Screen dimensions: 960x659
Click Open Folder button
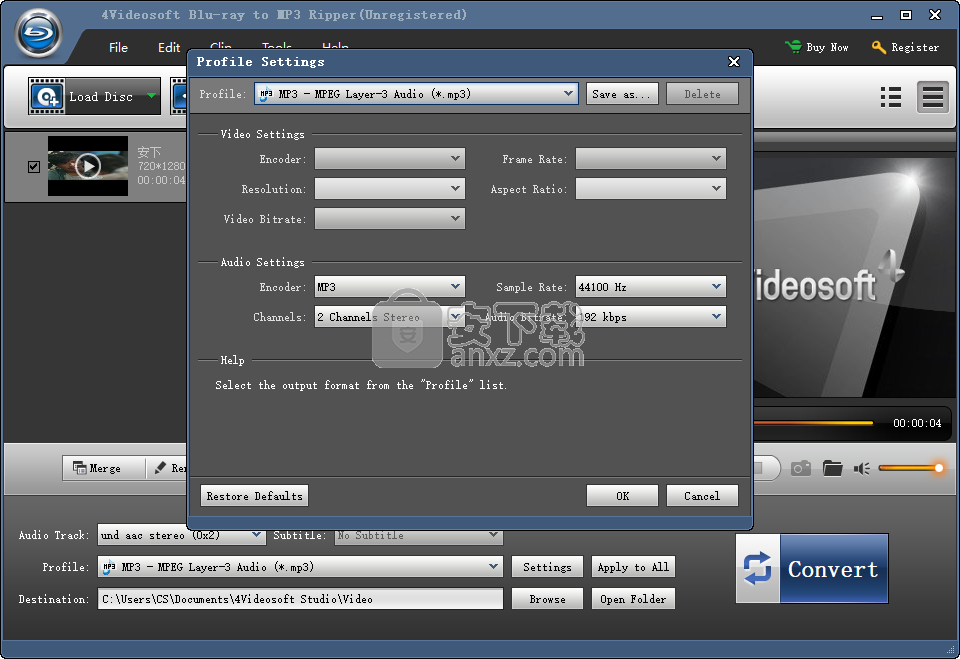pos(634,599)
